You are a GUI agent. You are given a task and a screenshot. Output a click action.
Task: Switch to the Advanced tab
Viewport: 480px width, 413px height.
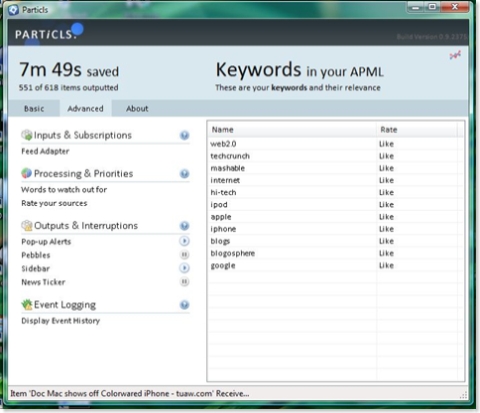coord(85,109)
